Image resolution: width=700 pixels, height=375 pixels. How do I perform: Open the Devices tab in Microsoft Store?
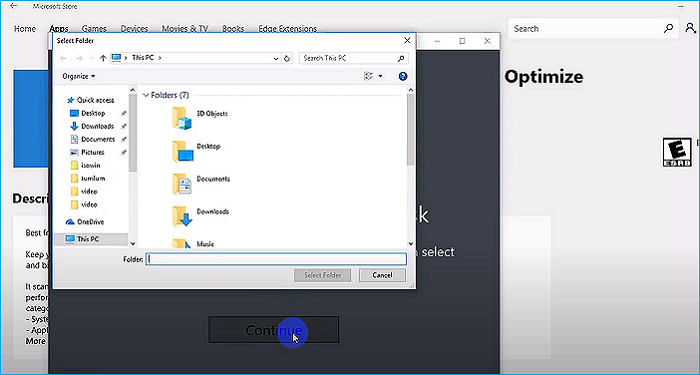point(134,29)
